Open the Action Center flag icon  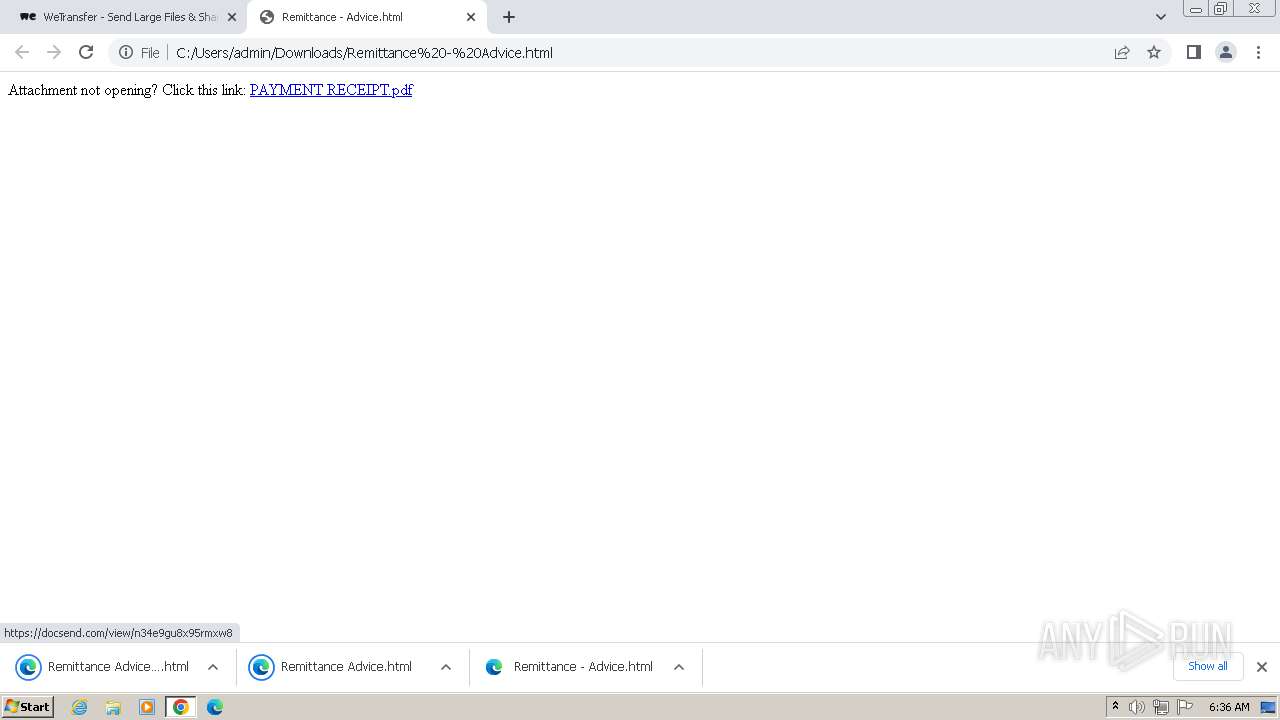point(1185,707)
